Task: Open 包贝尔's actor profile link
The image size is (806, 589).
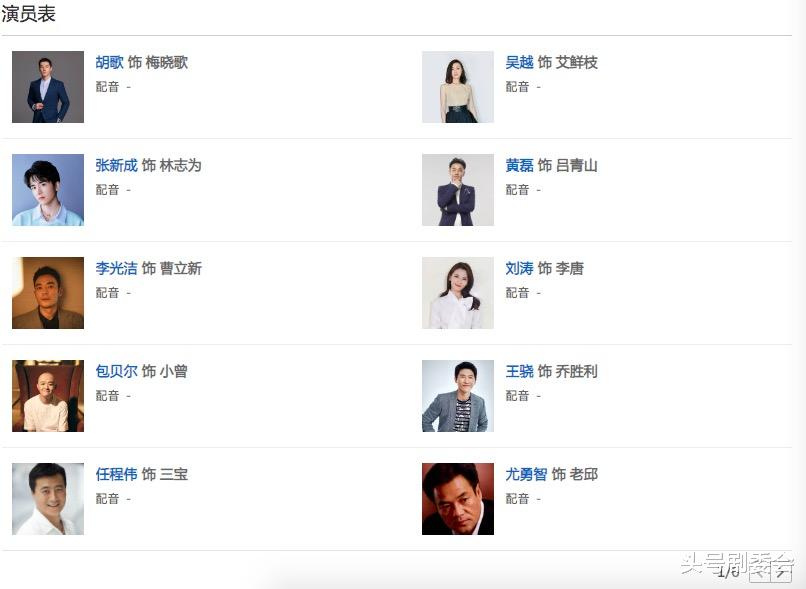Action: (116, 371)
